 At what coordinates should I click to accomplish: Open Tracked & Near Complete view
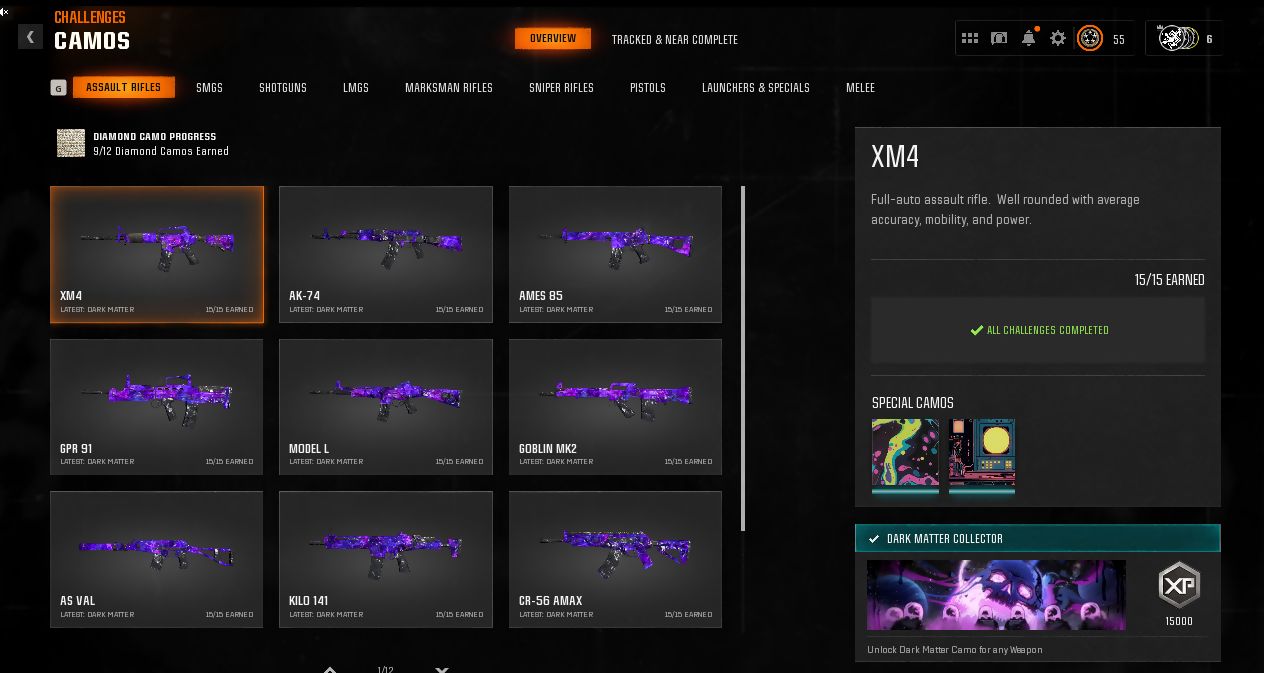click(674, 40)
